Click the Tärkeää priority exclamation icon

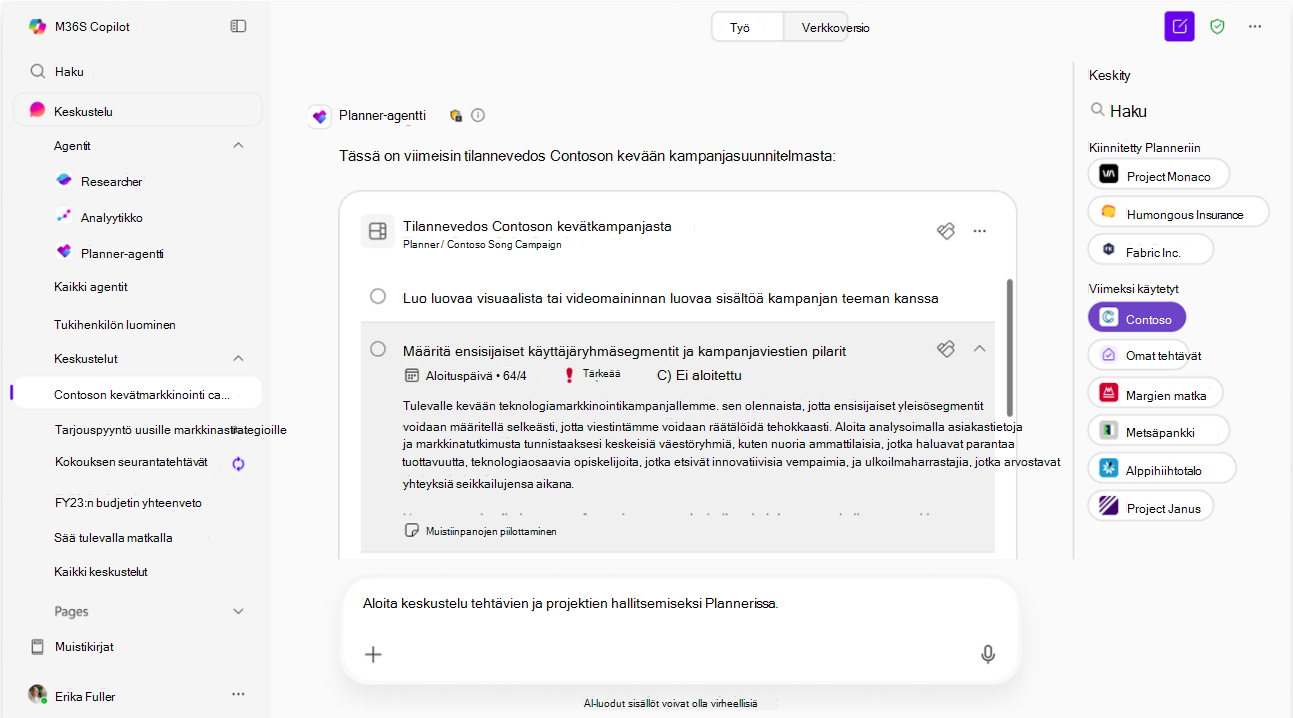pyautogui.click(x=569, y=375)
